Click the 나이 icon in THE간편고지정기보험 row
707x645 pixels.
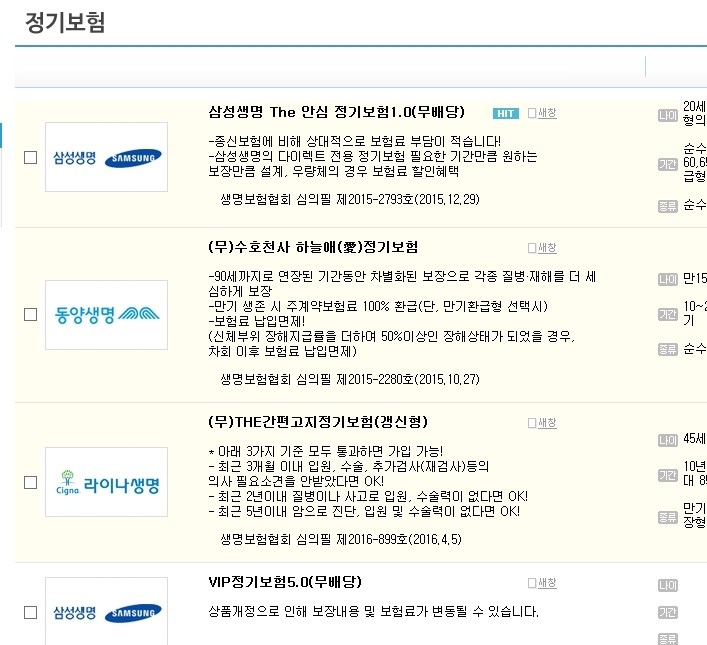point(667,440)
